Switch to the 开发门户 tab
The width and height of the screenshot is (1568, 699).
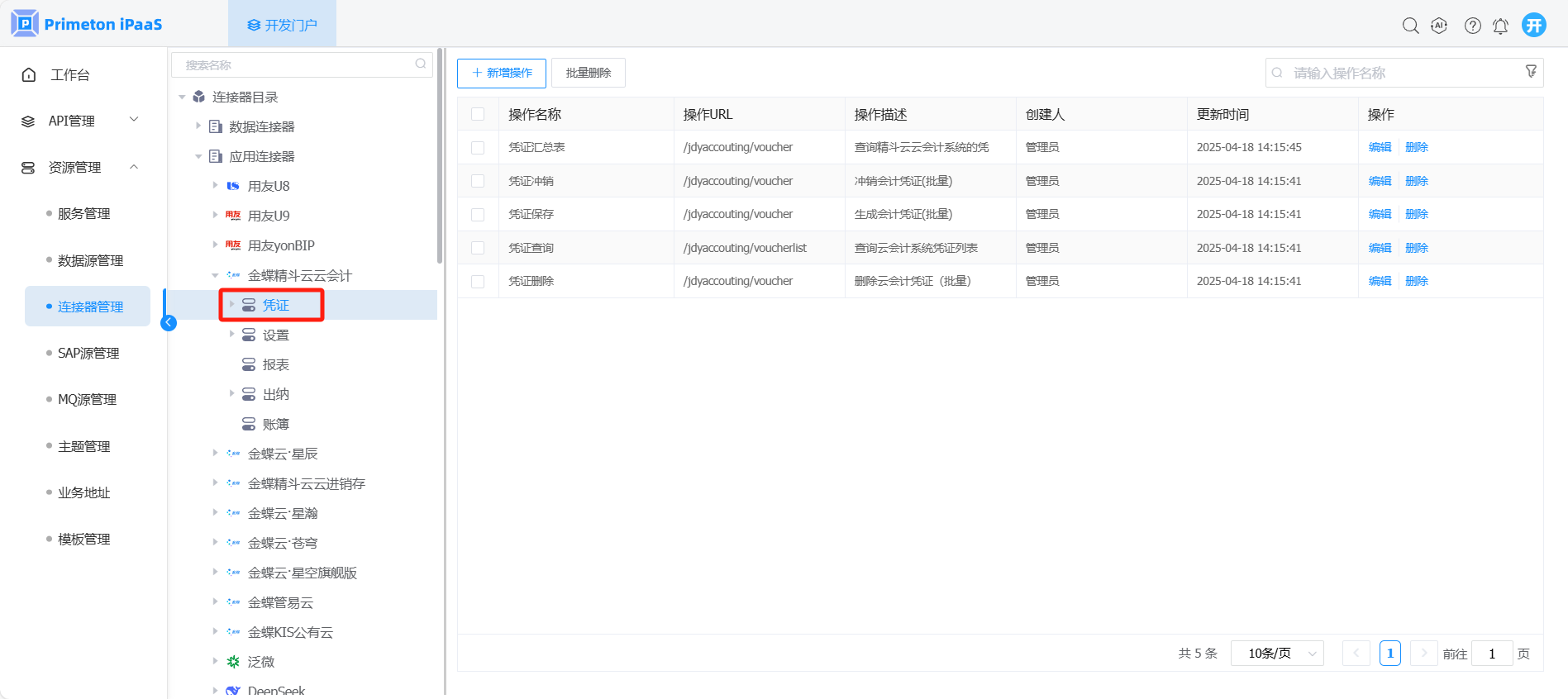pos(282,25)
